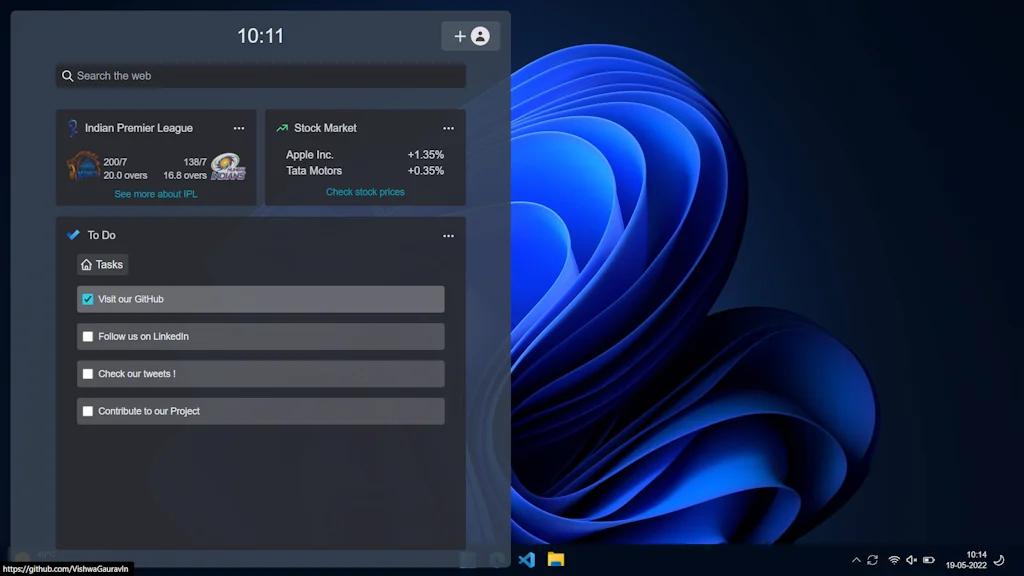Click the Chennai Super Kings team logo
The width and height of the screenshot is (1024, 576).
click(x=83, y=167)
